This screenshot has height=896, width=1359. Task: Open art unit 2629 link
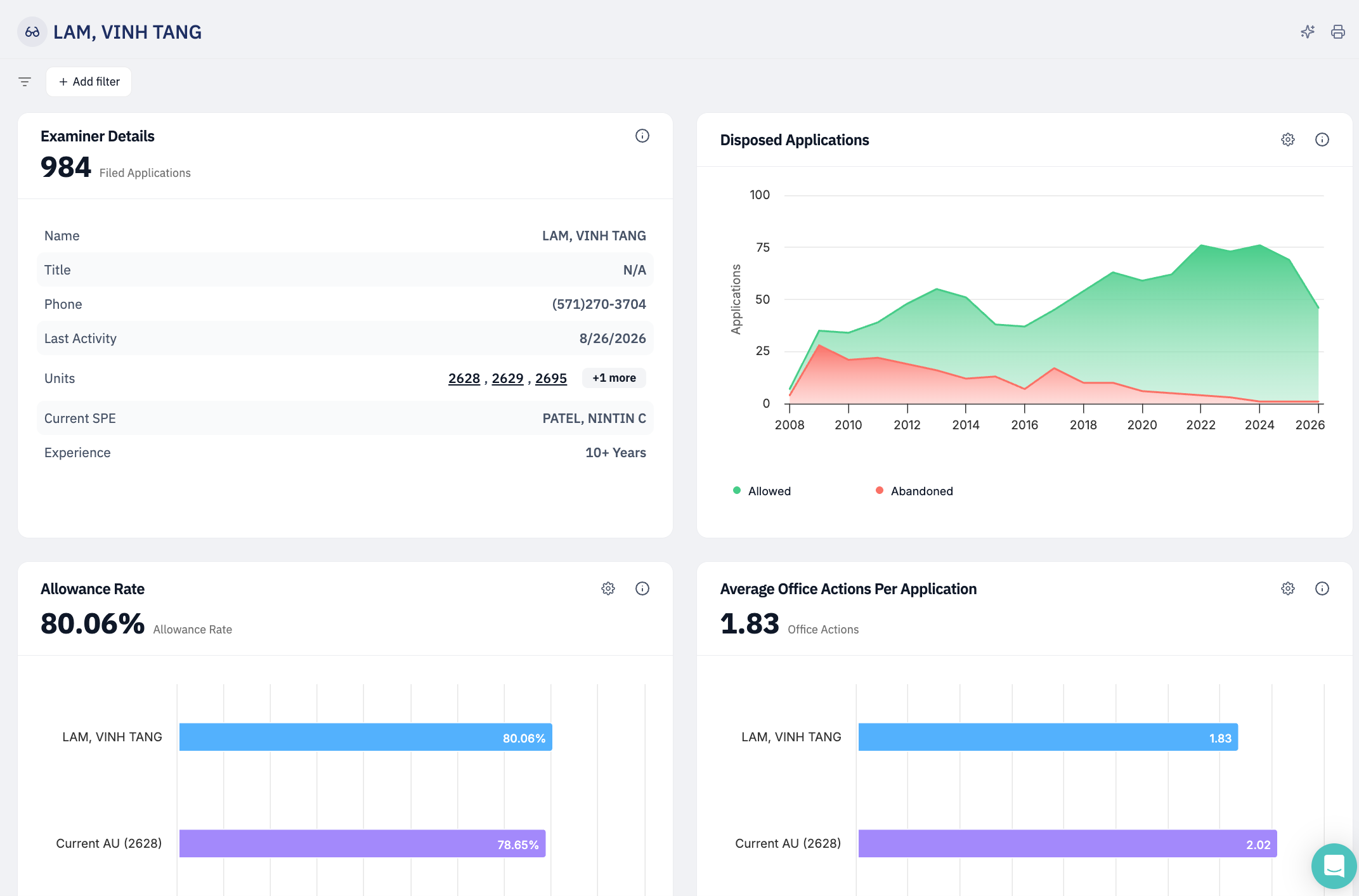(x=507, y=379)
